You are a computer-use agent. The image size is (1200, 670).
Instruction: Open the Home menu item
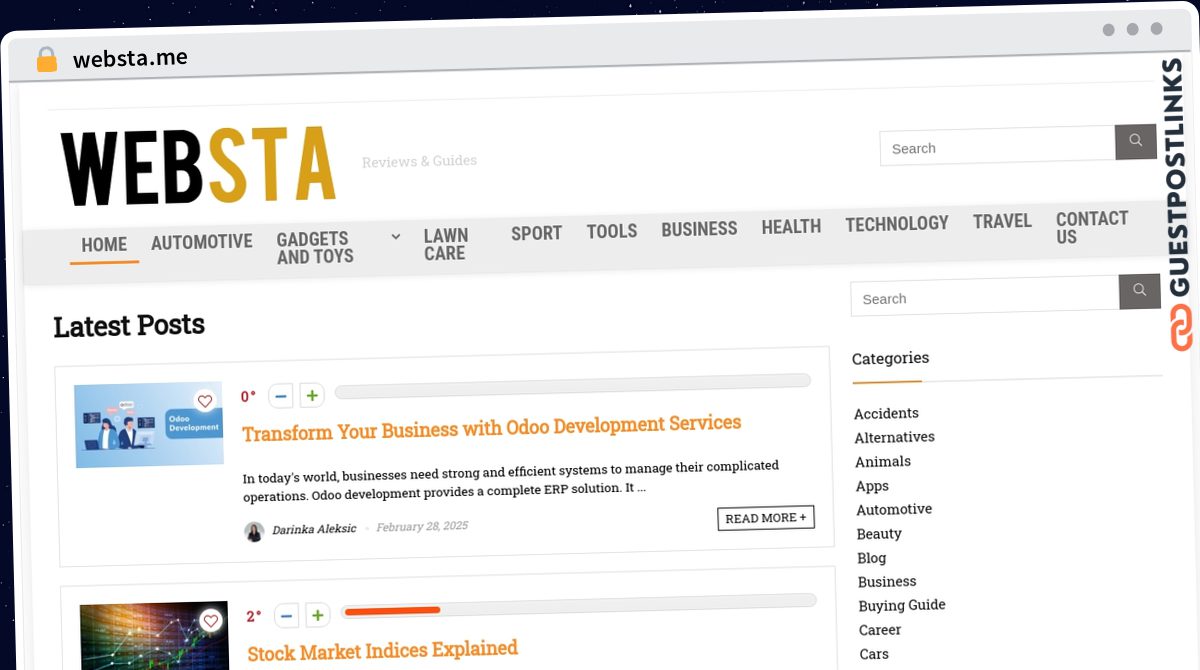click(104, 245)
